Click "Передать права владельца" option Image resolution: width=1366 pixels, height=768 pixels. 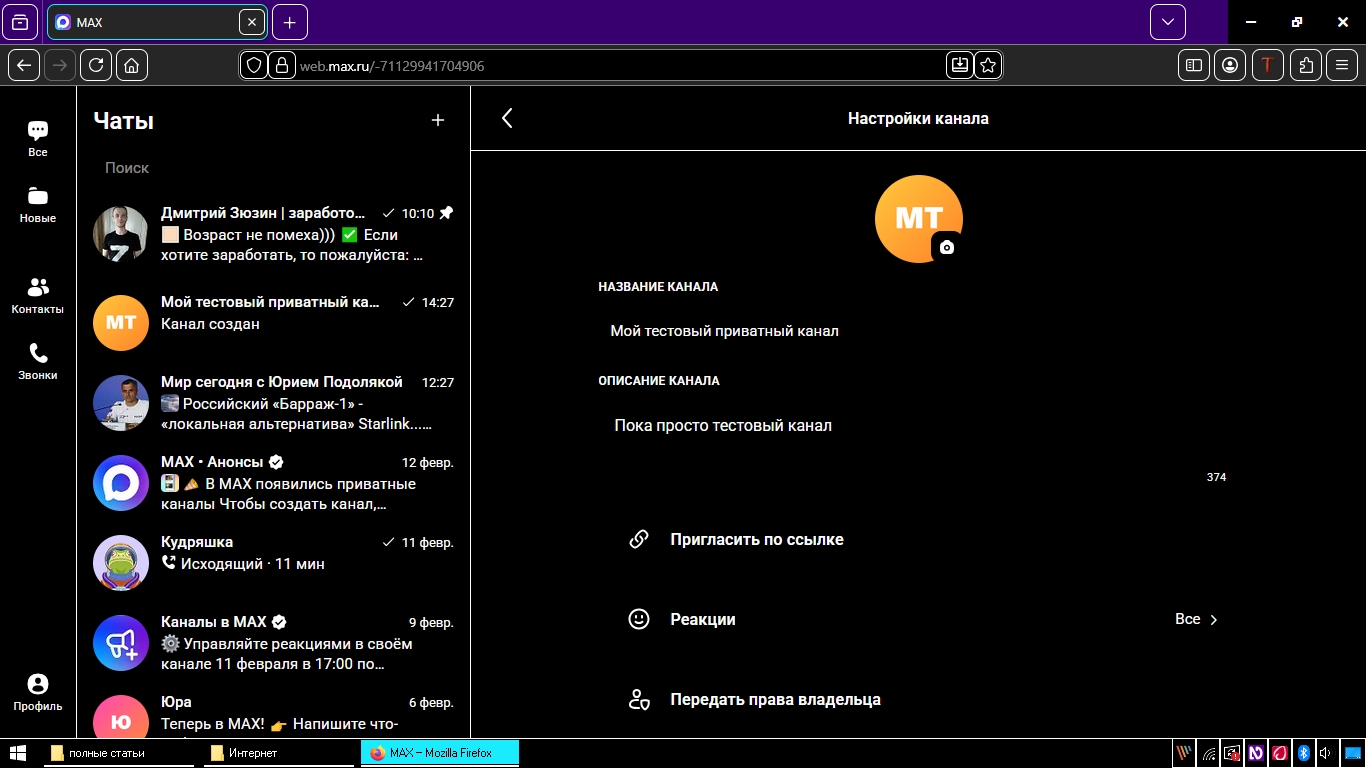pyautogui.click(x=774, y=699)
